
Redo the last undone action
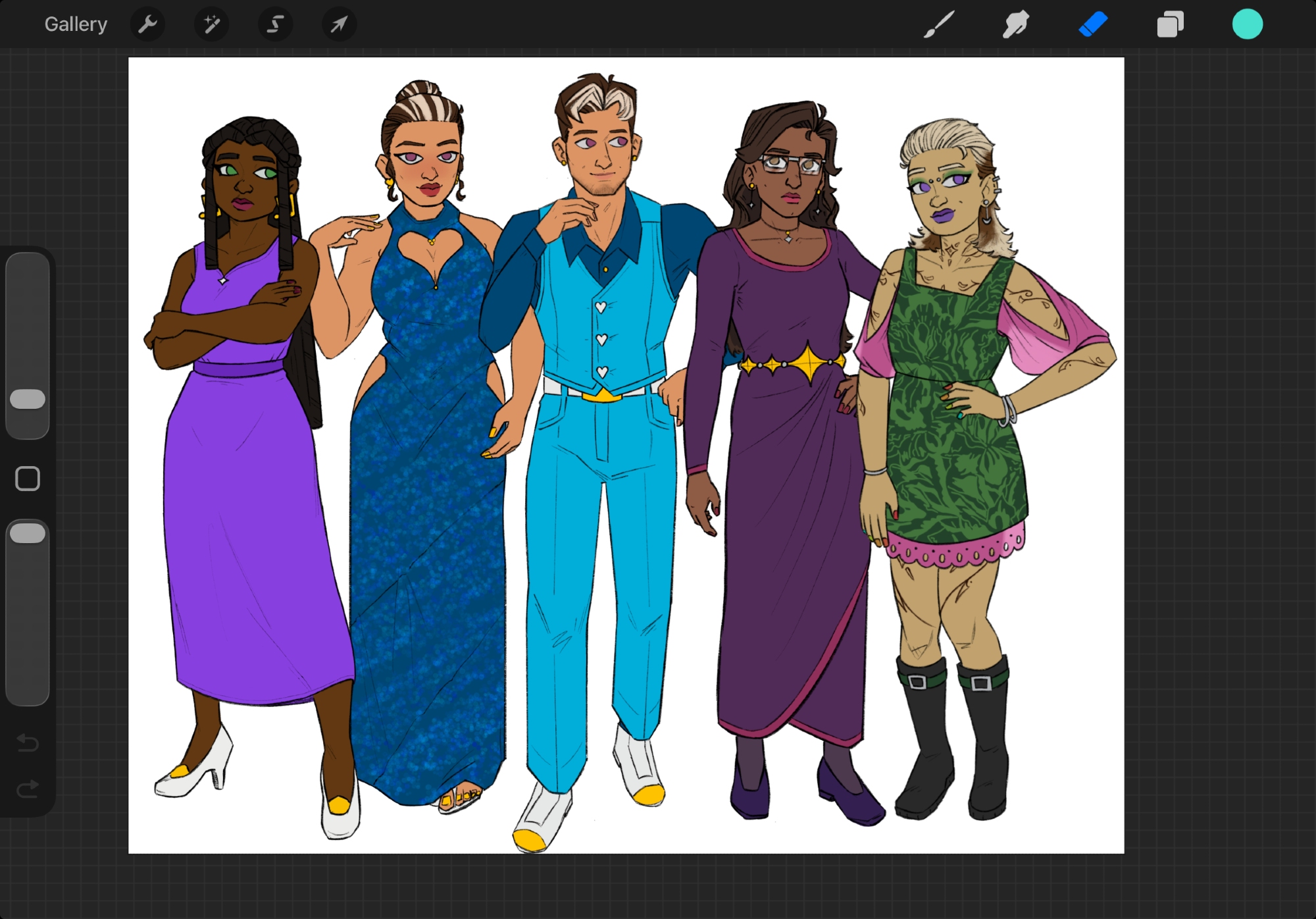(28, 789)
